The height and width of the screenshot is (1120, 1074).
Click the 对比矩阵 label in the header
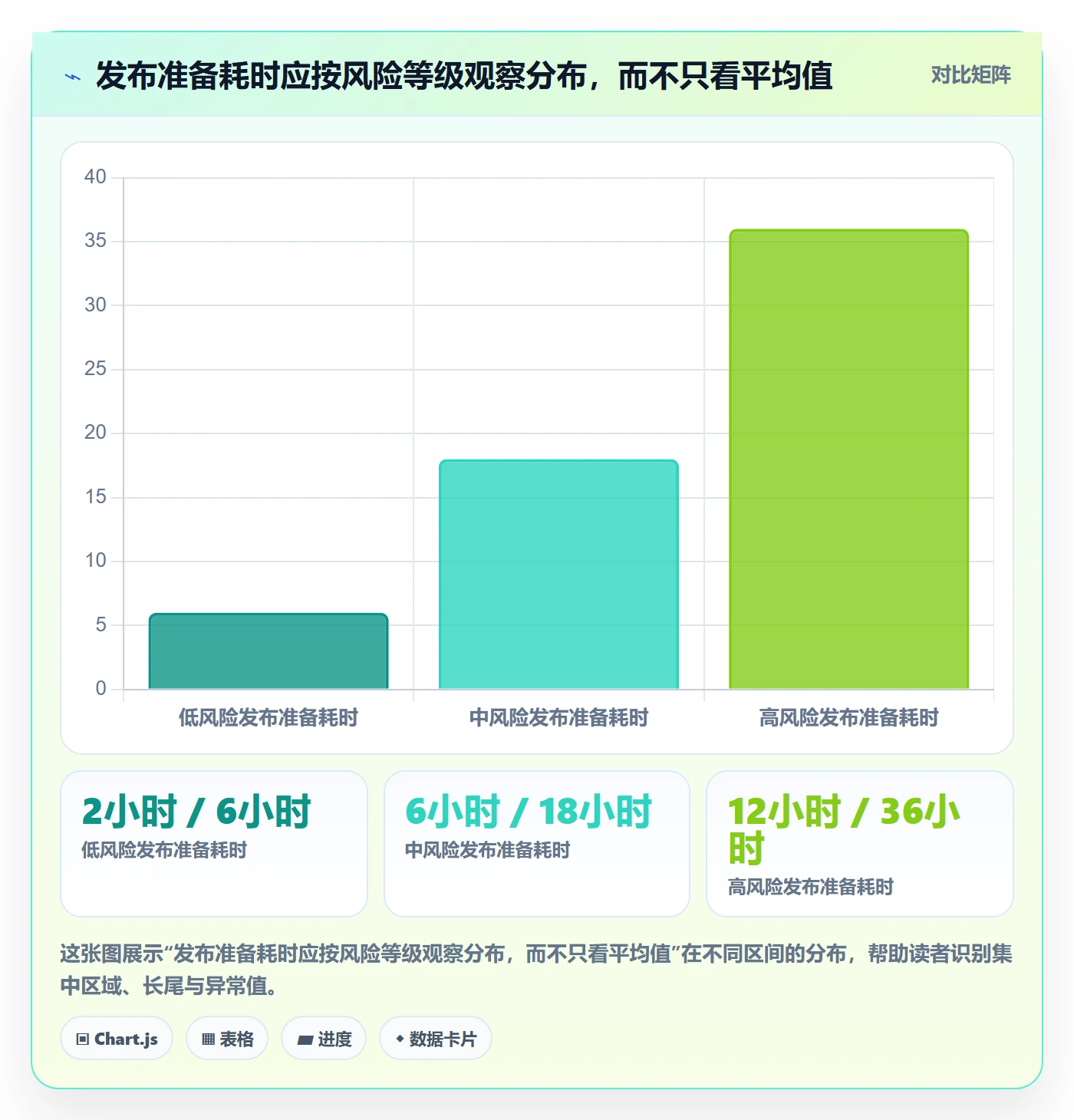click(970, 75)
